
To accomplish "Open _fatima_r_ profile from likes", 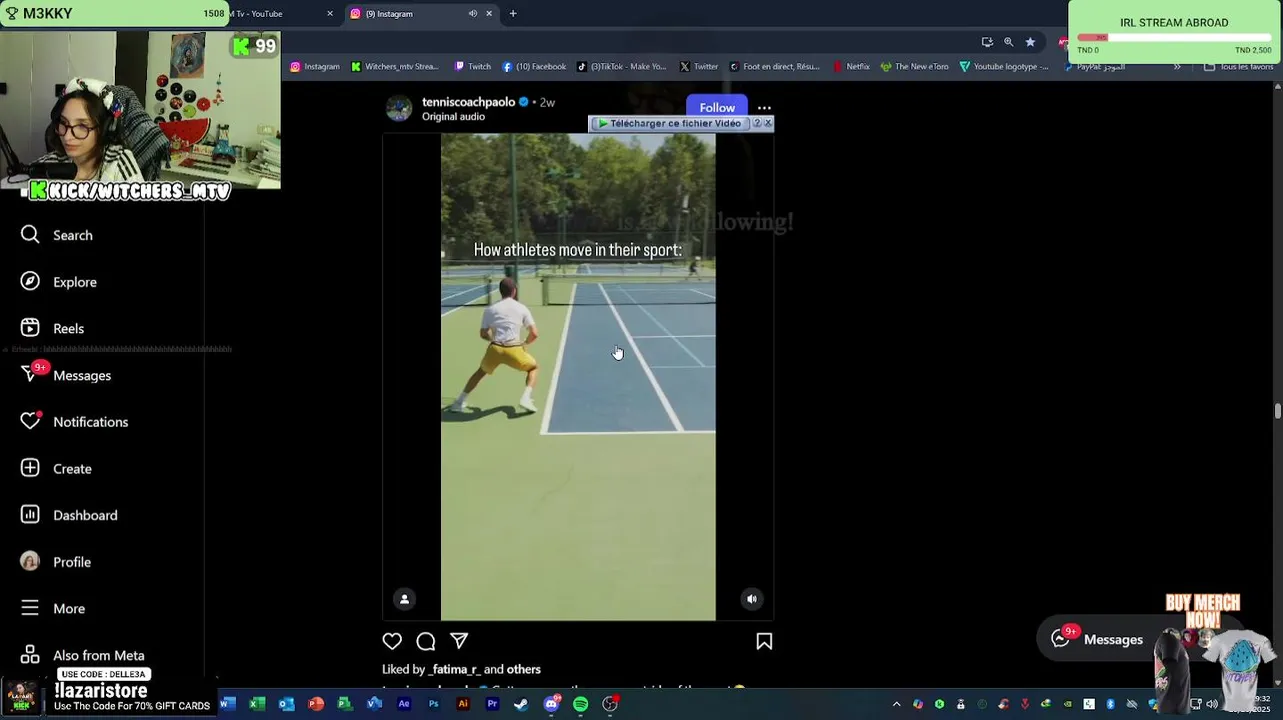I will [454, 669].
